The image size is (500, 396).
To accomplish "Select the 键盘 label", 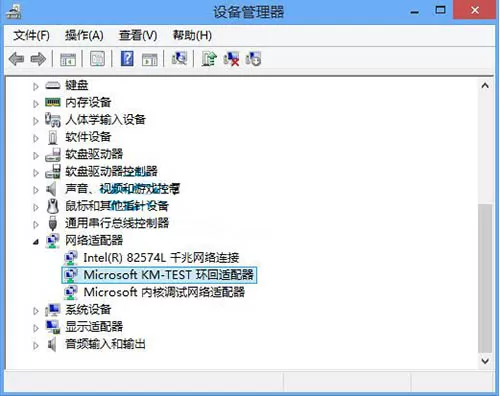I will point(77,85).
